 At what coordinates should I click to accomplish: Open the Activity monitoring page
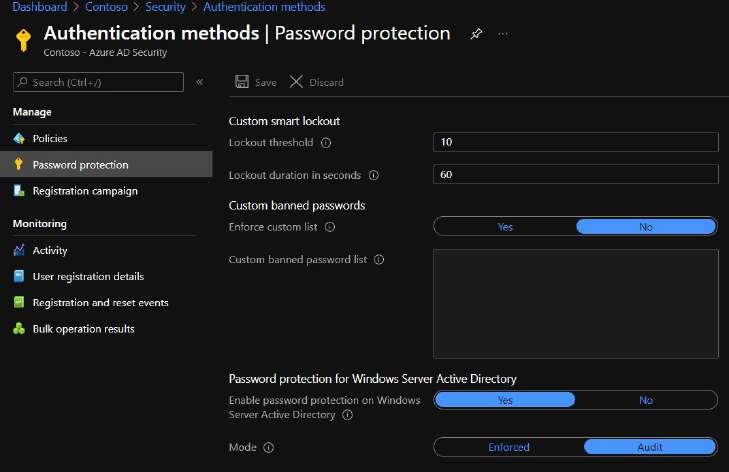[50, 250]
